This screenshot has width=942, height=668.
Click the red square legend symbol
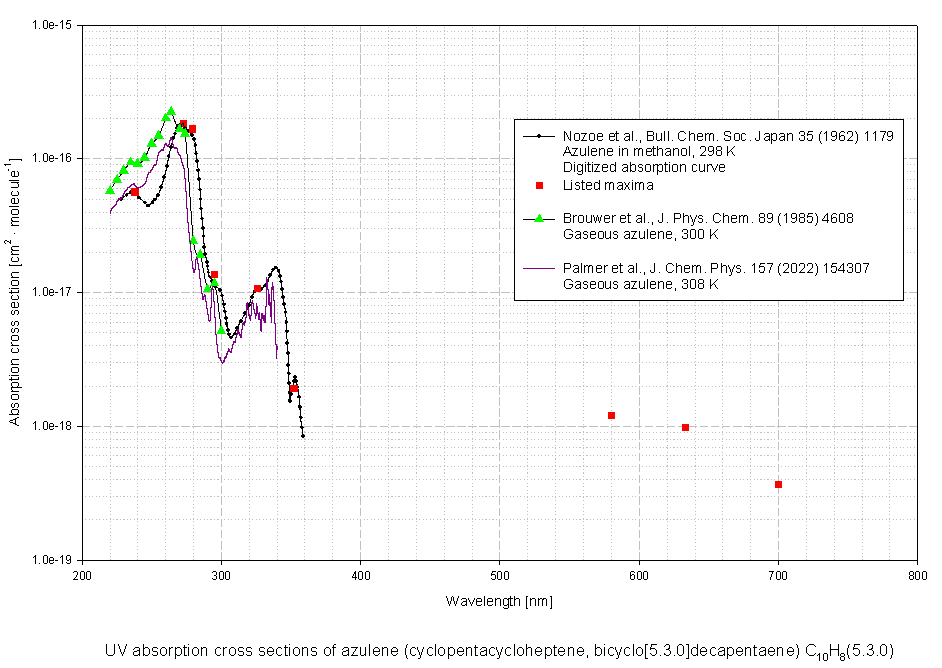(x=539, y=185)
